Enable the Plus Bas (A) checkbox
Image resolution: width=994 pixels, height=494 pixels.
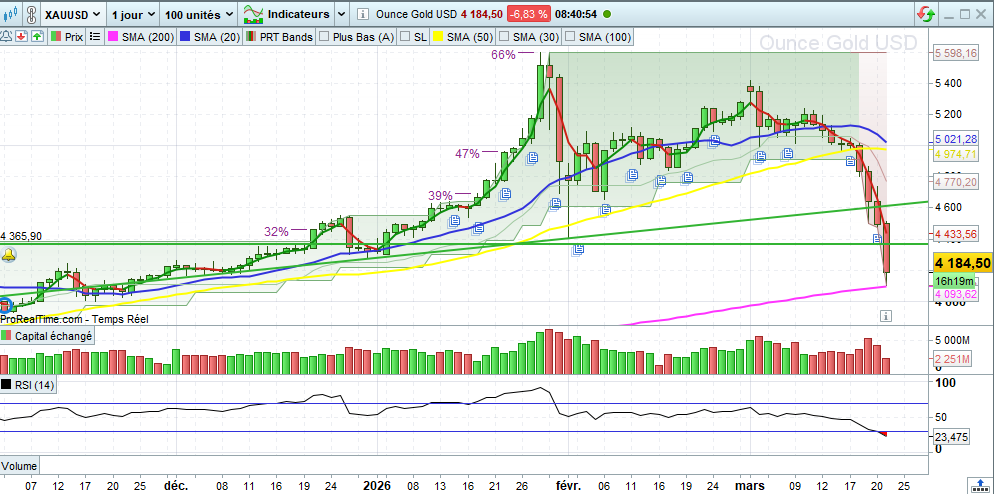pyautogui.click(x=325, y=37)
